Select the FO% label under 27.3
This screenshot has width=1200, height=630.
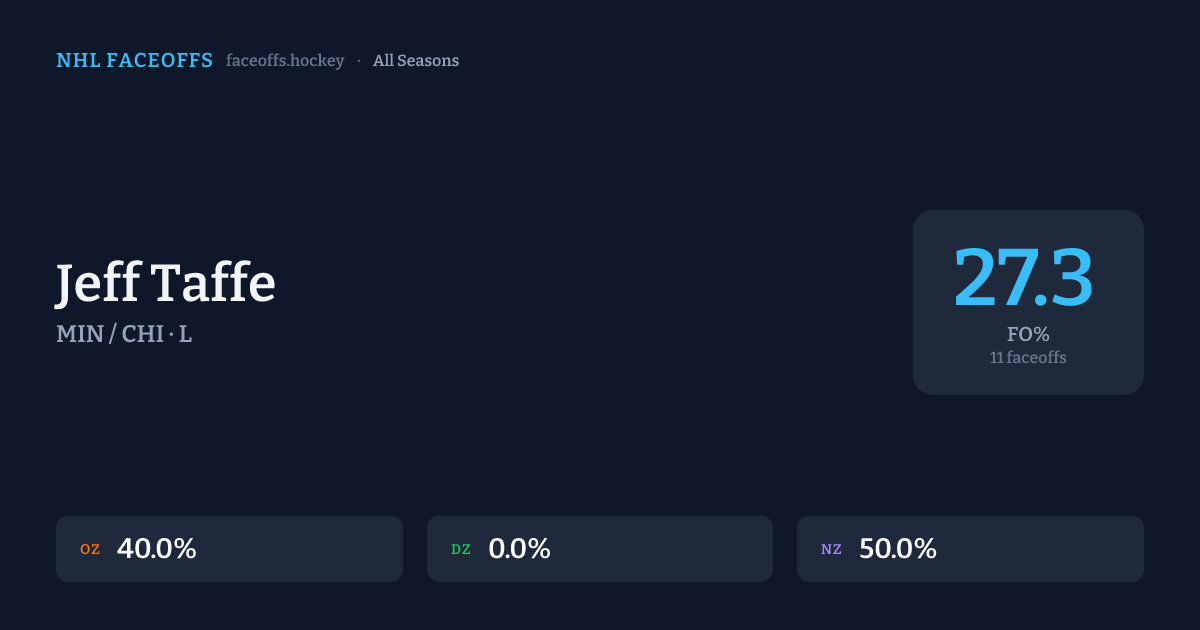(1028, 334)
